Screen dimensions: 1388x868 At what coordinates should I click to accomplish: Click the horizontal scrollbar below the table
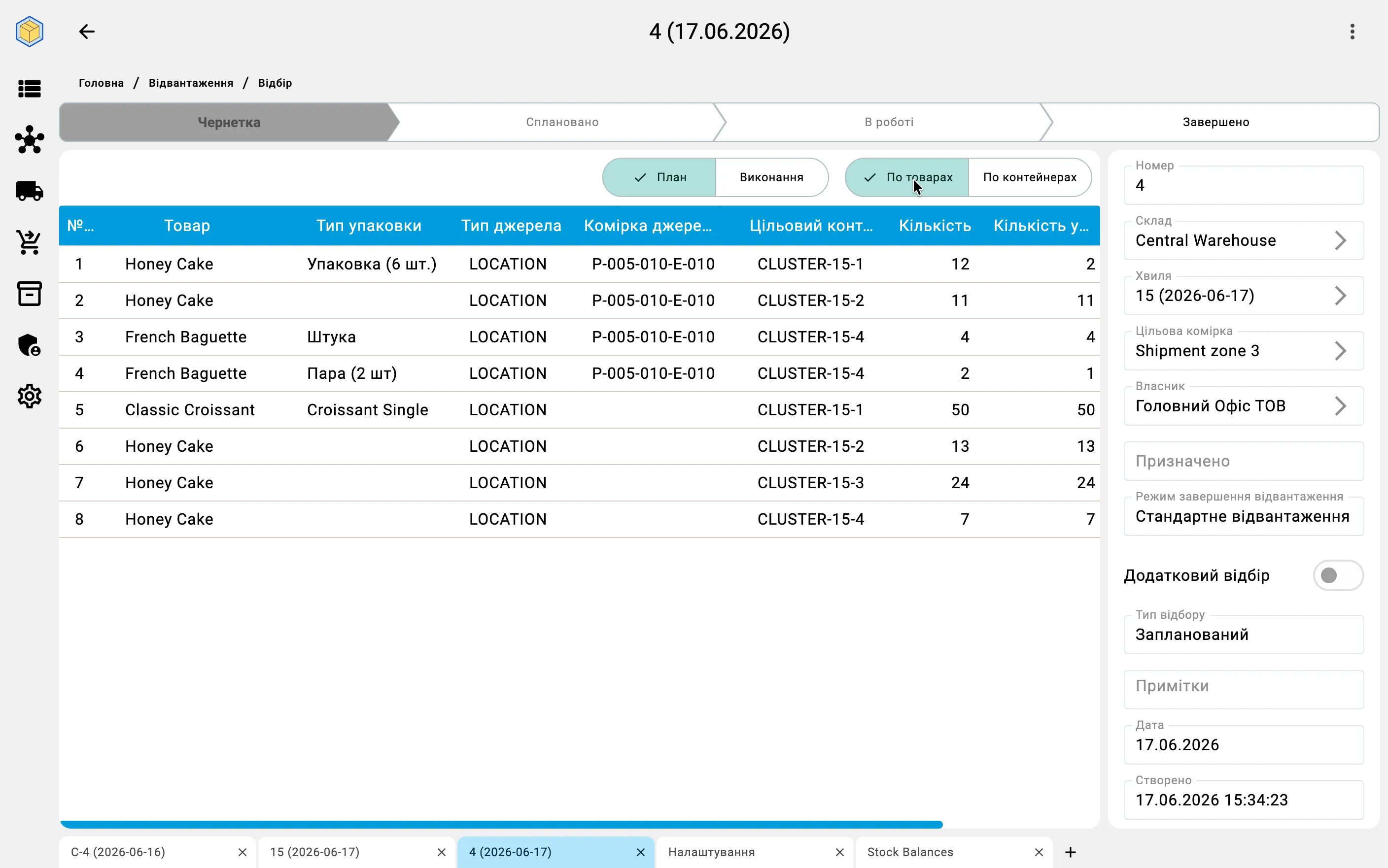click(x=501, y=824)
